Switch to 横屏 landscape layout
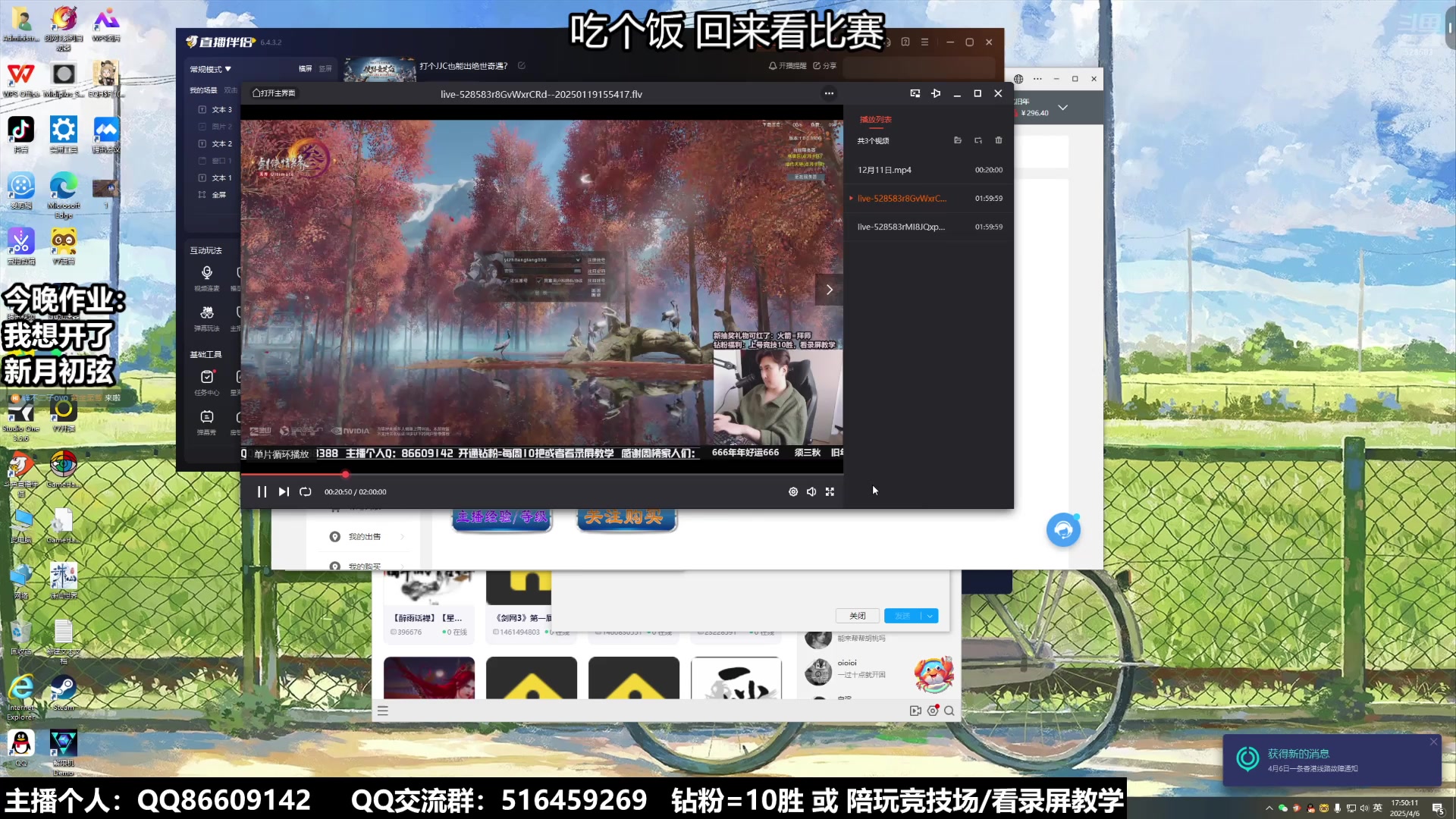The height and width of the screenshot is (819, 1456). (x=306, y=68)
